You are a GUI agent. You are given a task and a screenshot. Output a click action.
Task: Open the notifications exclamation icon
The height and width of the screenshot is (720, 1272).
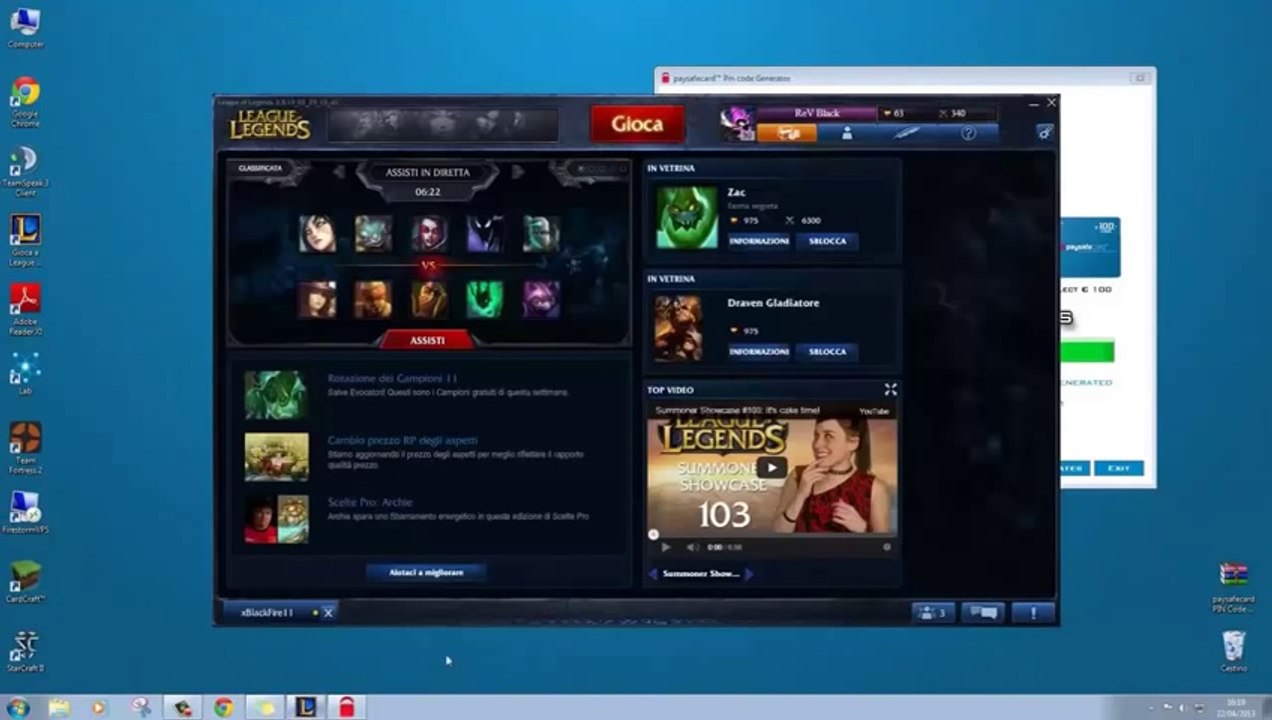[x=1033, y=613]
